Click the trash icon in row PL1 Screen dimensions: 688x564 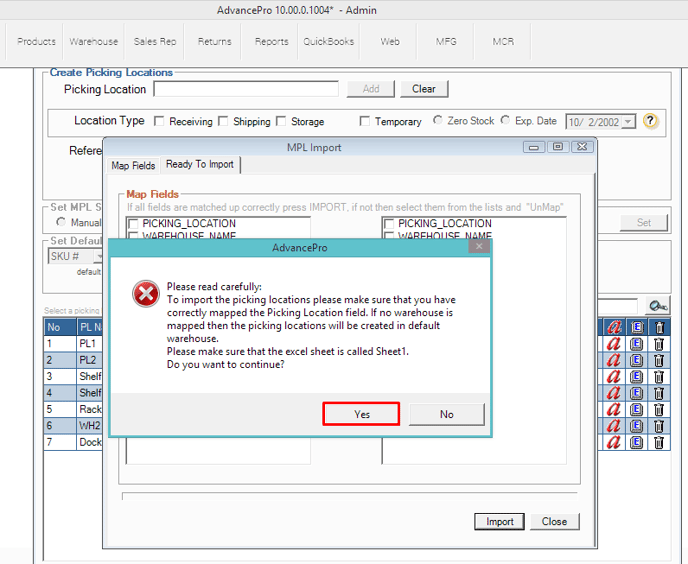coord(659,343)
